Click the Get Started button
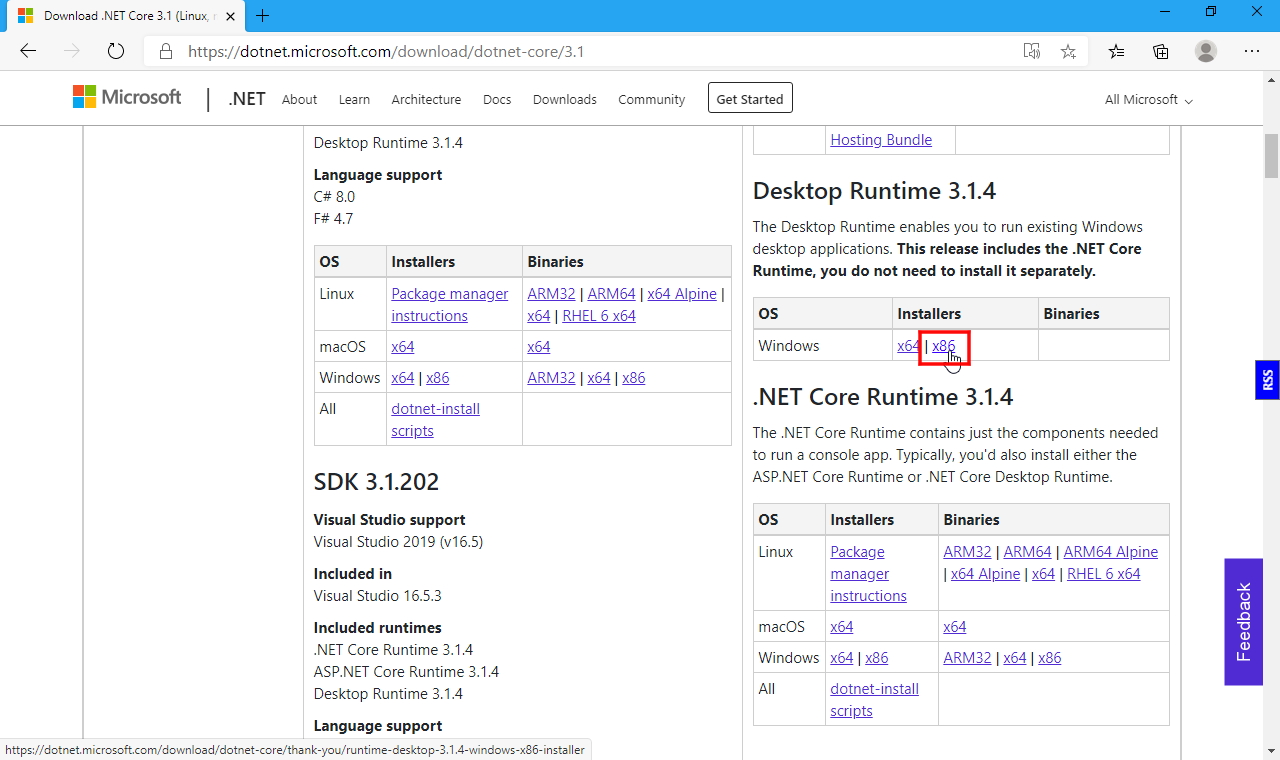Image resolution: width=1280 pixels, height=760 pixels. pos(750,99)
